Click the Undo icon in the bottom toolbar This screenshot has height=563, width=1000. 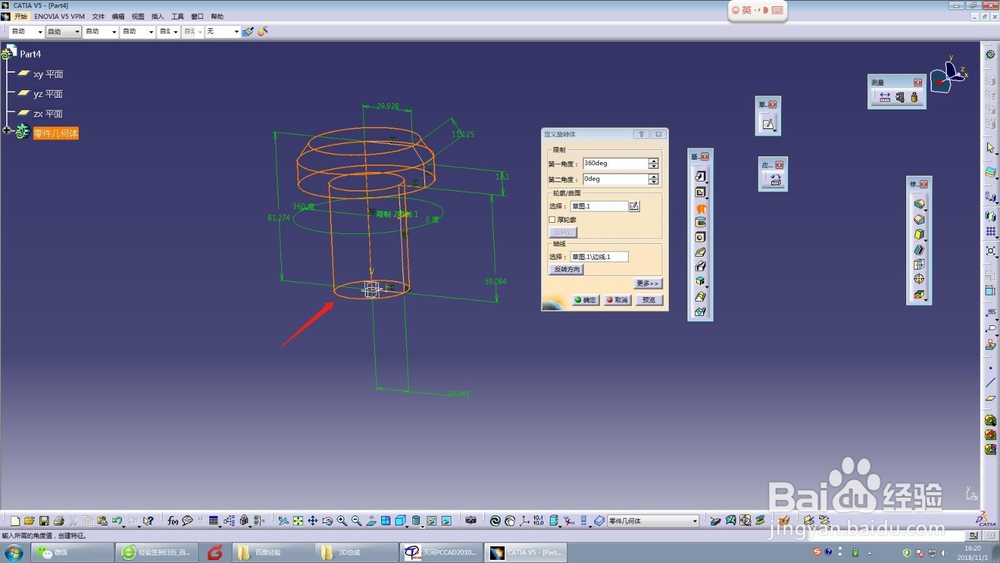(117, 521)
